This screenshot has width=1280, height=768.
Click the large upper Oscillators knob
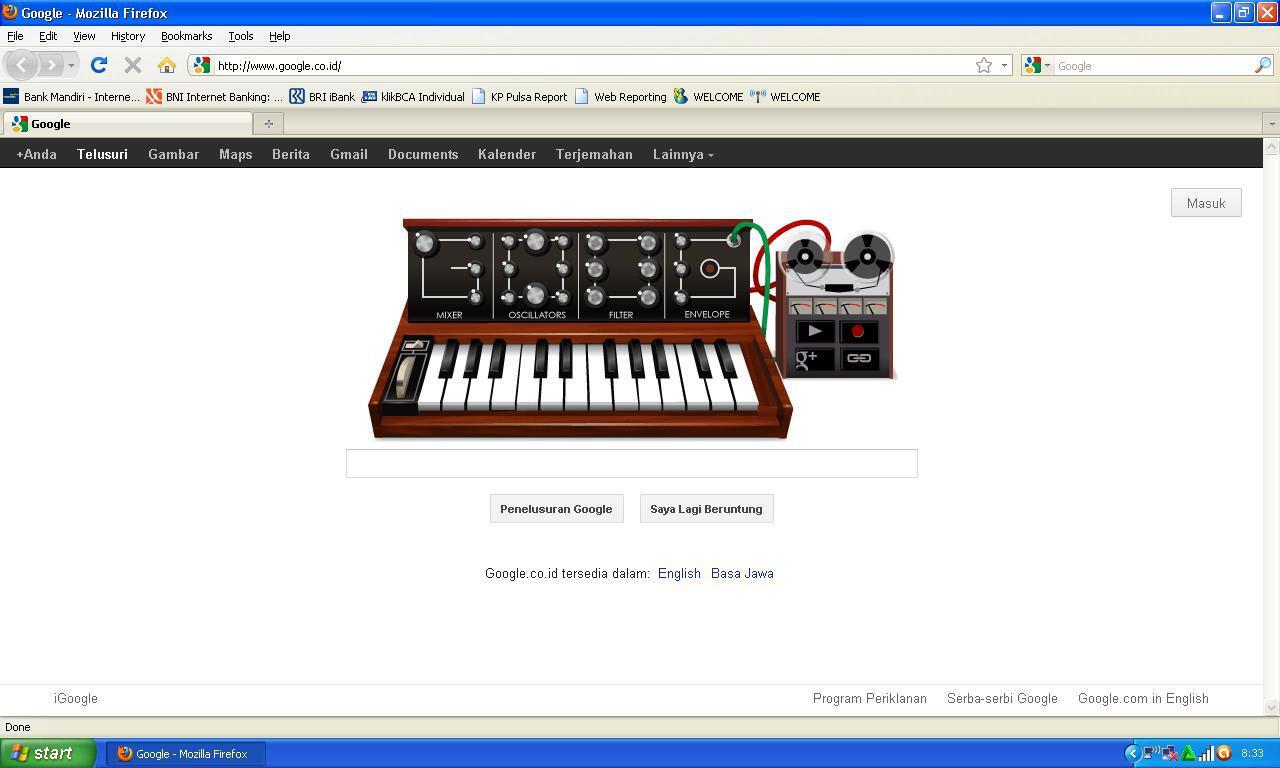click(536, 241)
